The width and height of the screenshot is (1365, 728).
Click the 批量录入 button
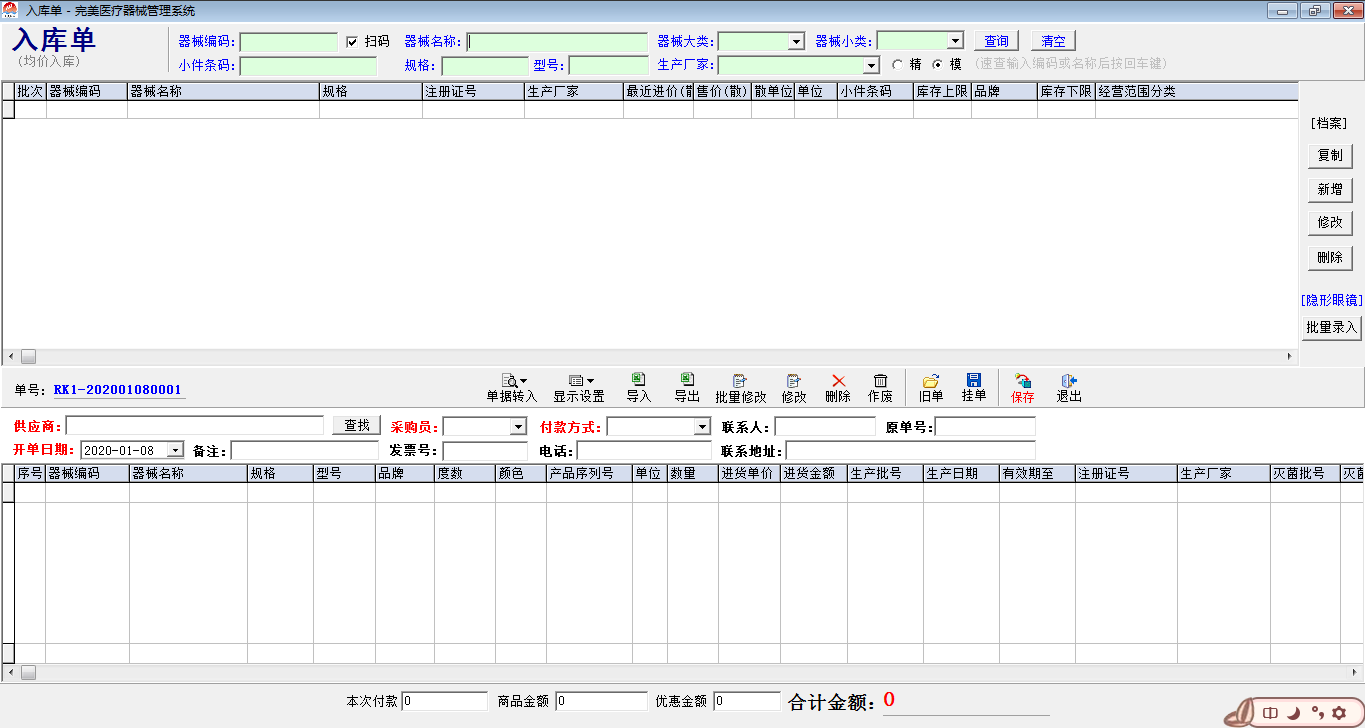[1331, 328]
